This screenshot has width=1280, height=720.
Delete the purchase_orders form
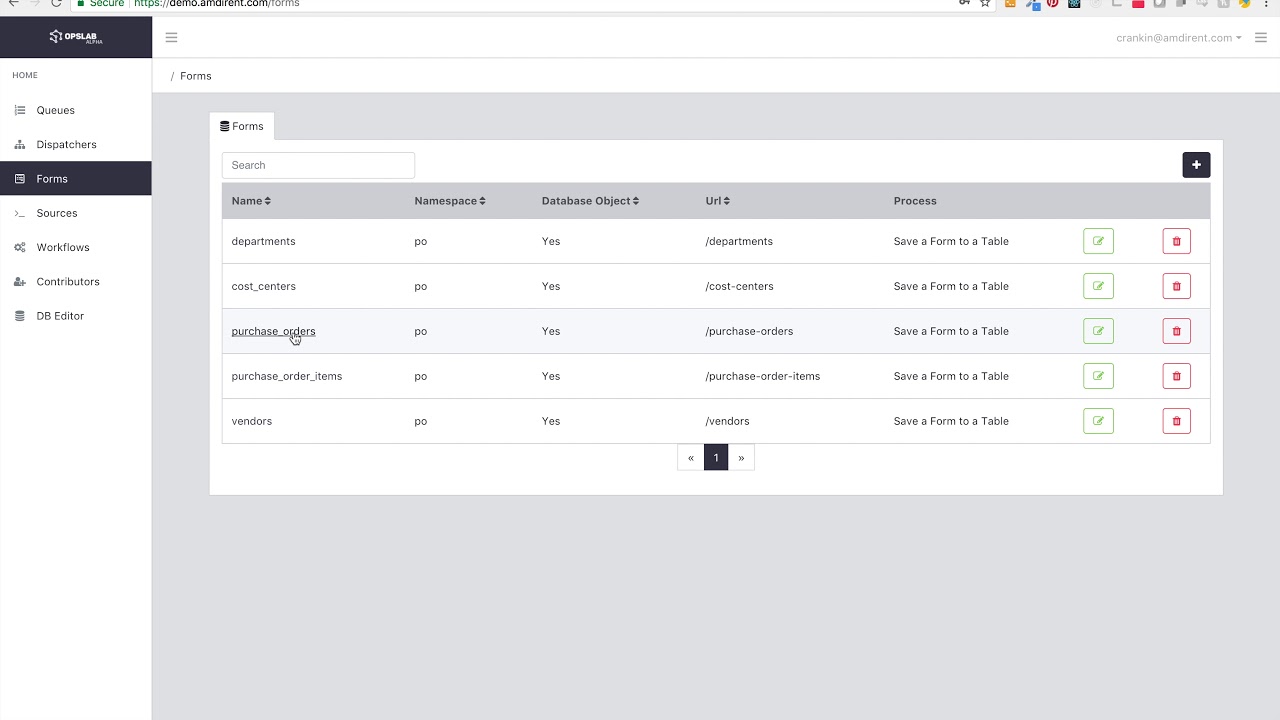(1176, 331)
